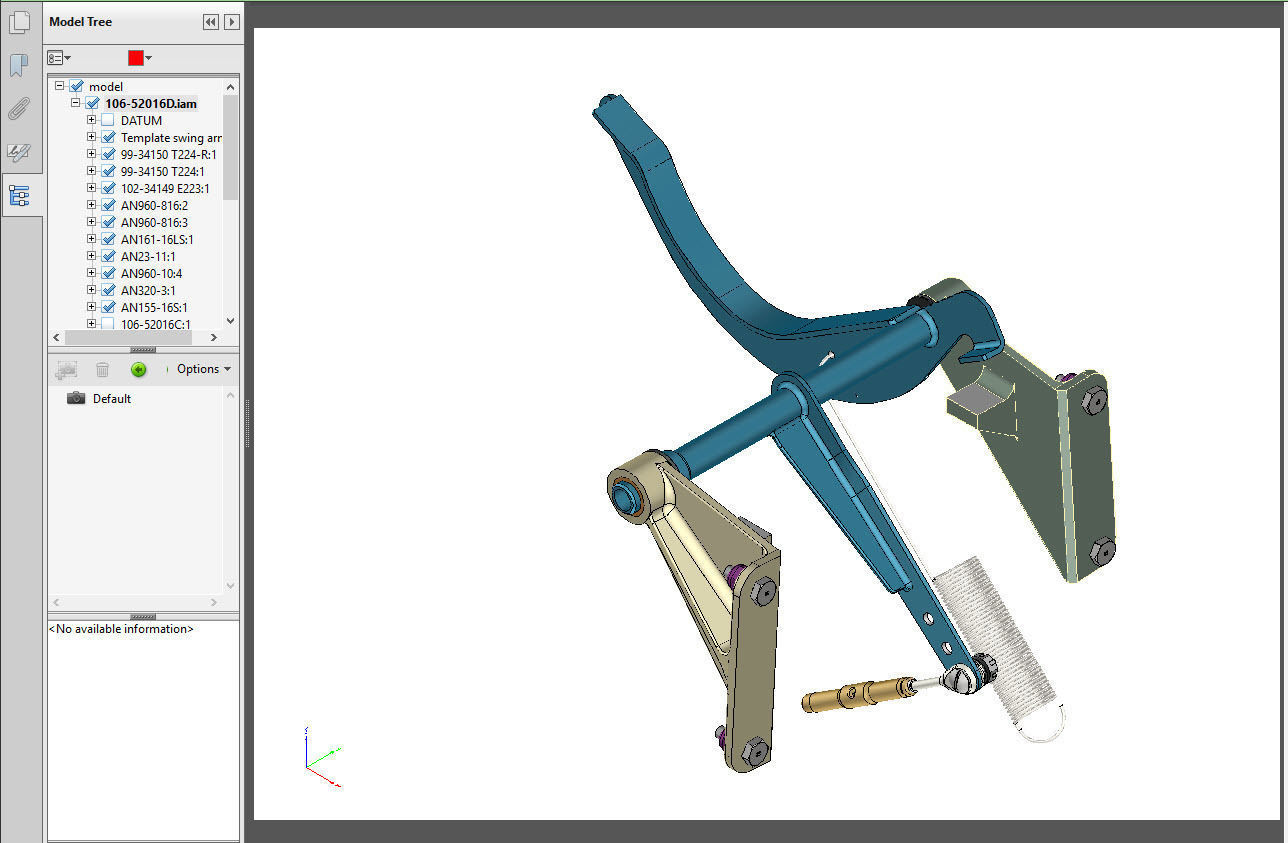The height and width of the screenshot is (843, 1288).
Task: Select the AN960-816:2 tree label
Action: coord(154,205)
